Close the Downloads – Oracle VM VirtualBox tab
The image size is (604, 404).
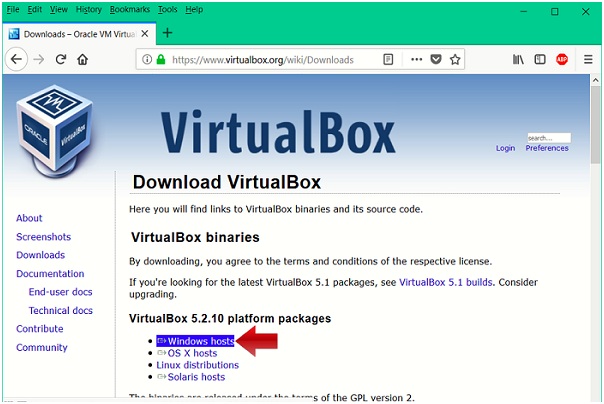coord(145,34)
